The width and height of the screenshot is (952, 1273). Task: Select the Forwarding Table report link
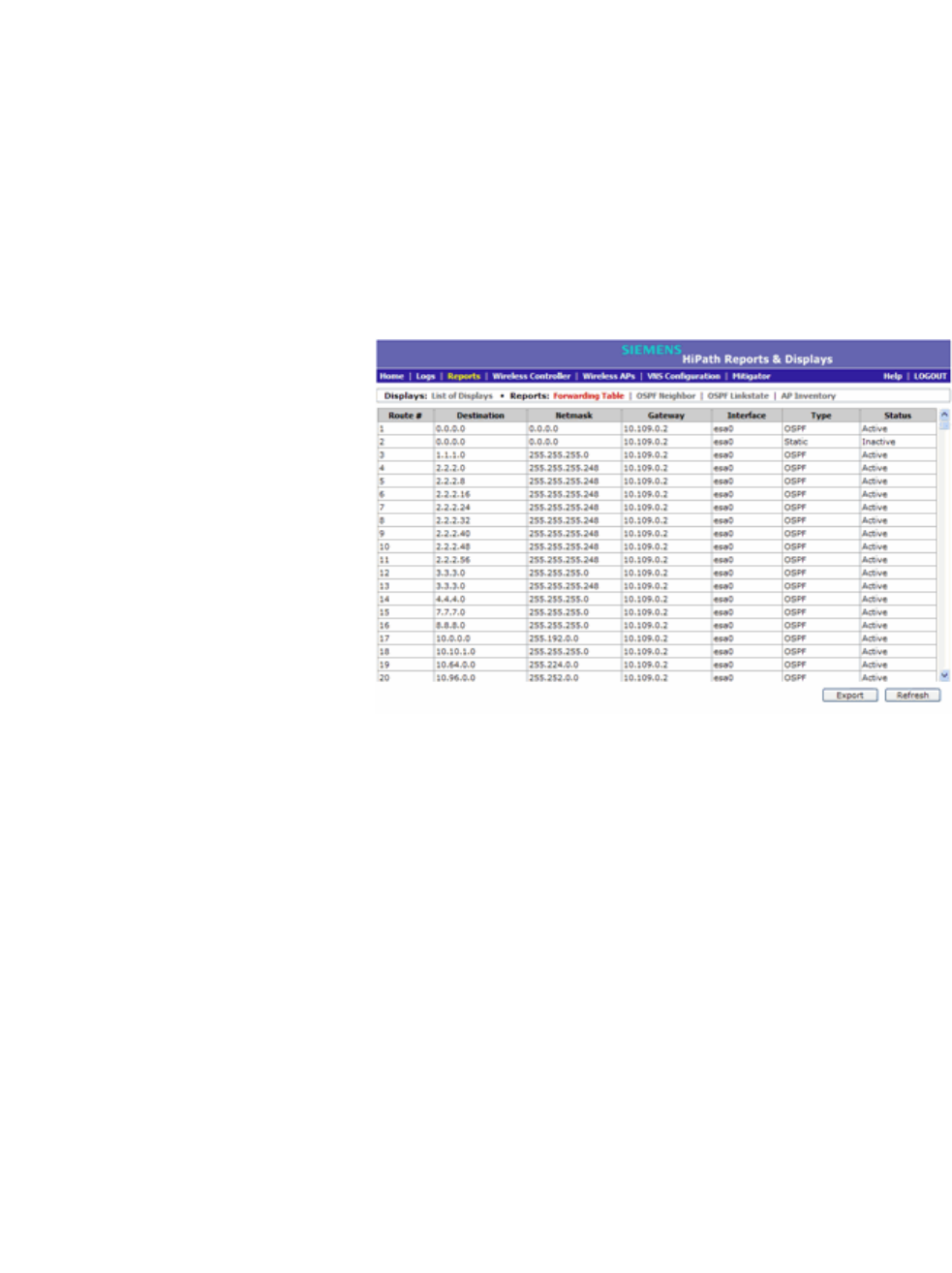(x=589, y=395)
